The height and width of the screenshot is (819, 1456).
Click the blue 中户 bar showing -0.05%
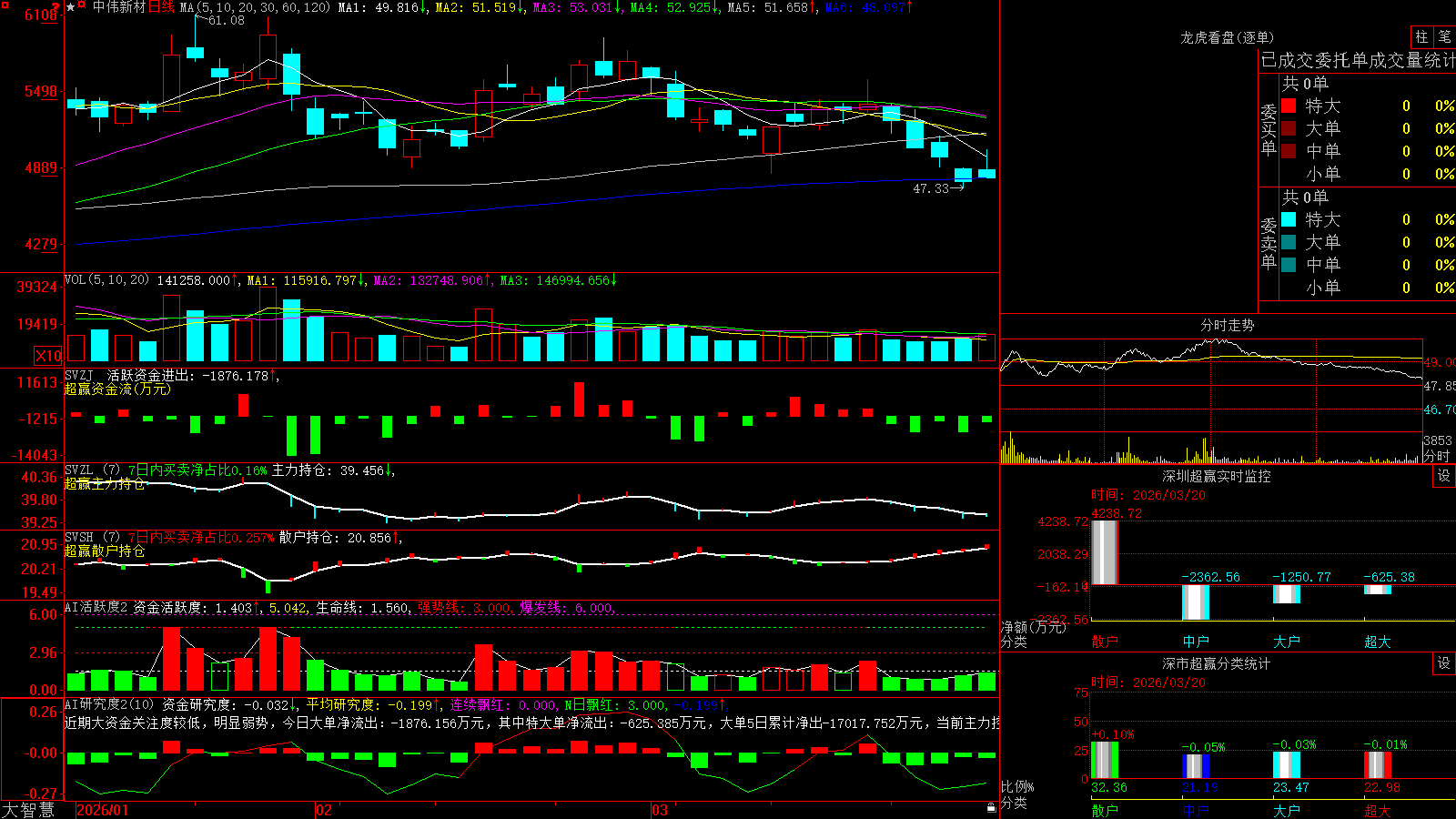click(x=1196, y=766)
